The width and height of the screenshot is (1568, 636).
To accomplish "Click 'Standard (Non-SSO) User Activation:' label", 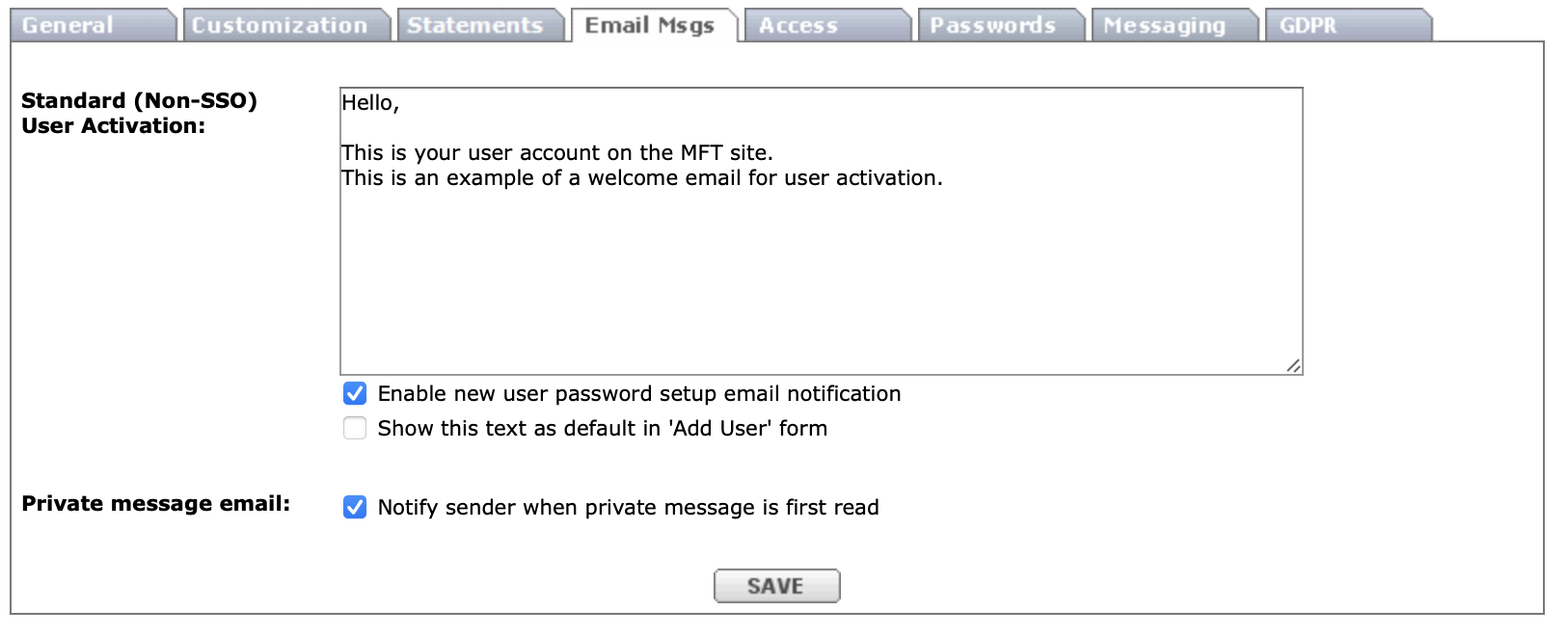I will 139,113.
